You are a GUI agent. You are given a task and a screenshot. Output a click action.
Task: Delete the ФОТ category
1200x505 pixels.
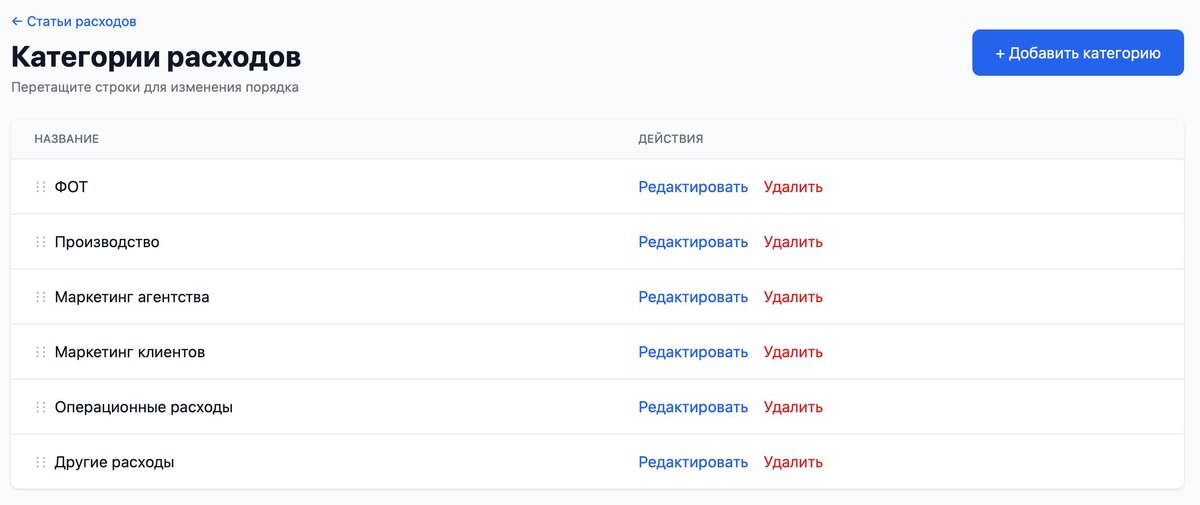[793, 187]
